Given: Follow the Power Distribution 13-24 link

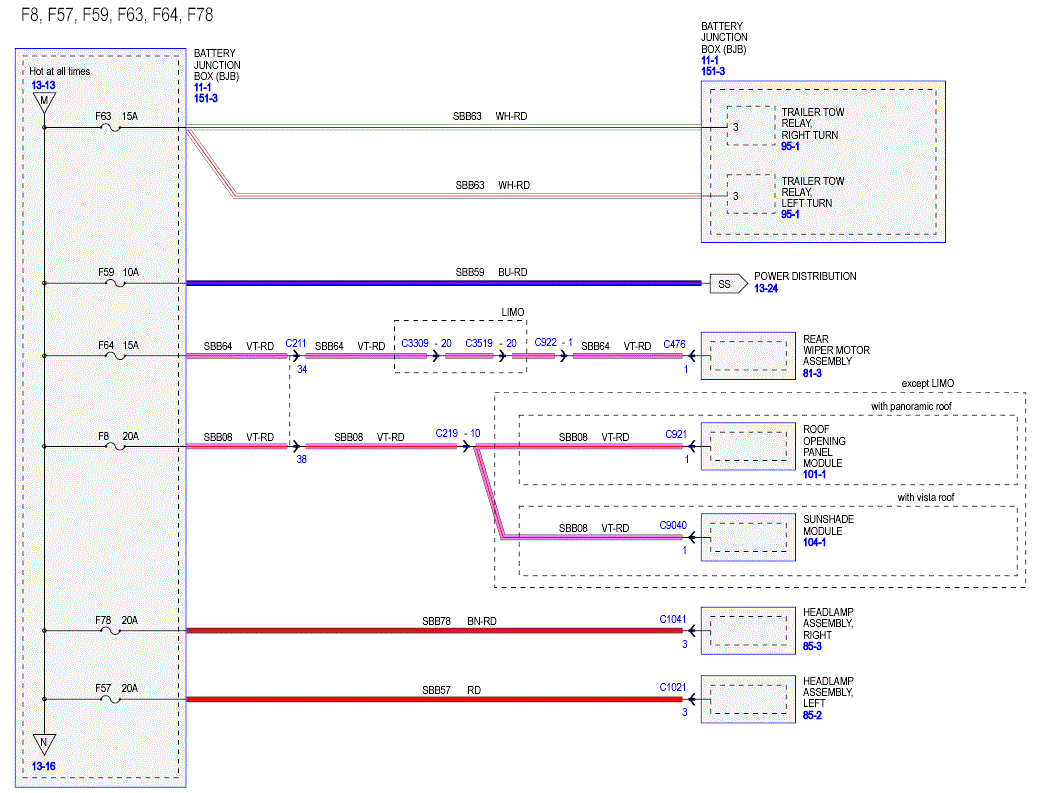Looking at the screenshot, I should [766, 288].
